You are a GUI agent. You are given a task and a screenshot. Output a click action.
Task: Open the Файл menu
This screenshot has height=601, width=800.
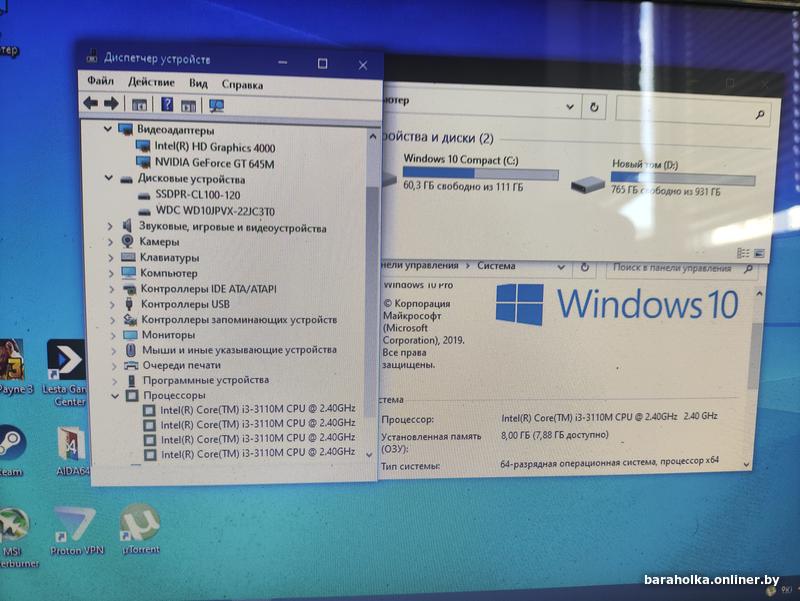100,81
